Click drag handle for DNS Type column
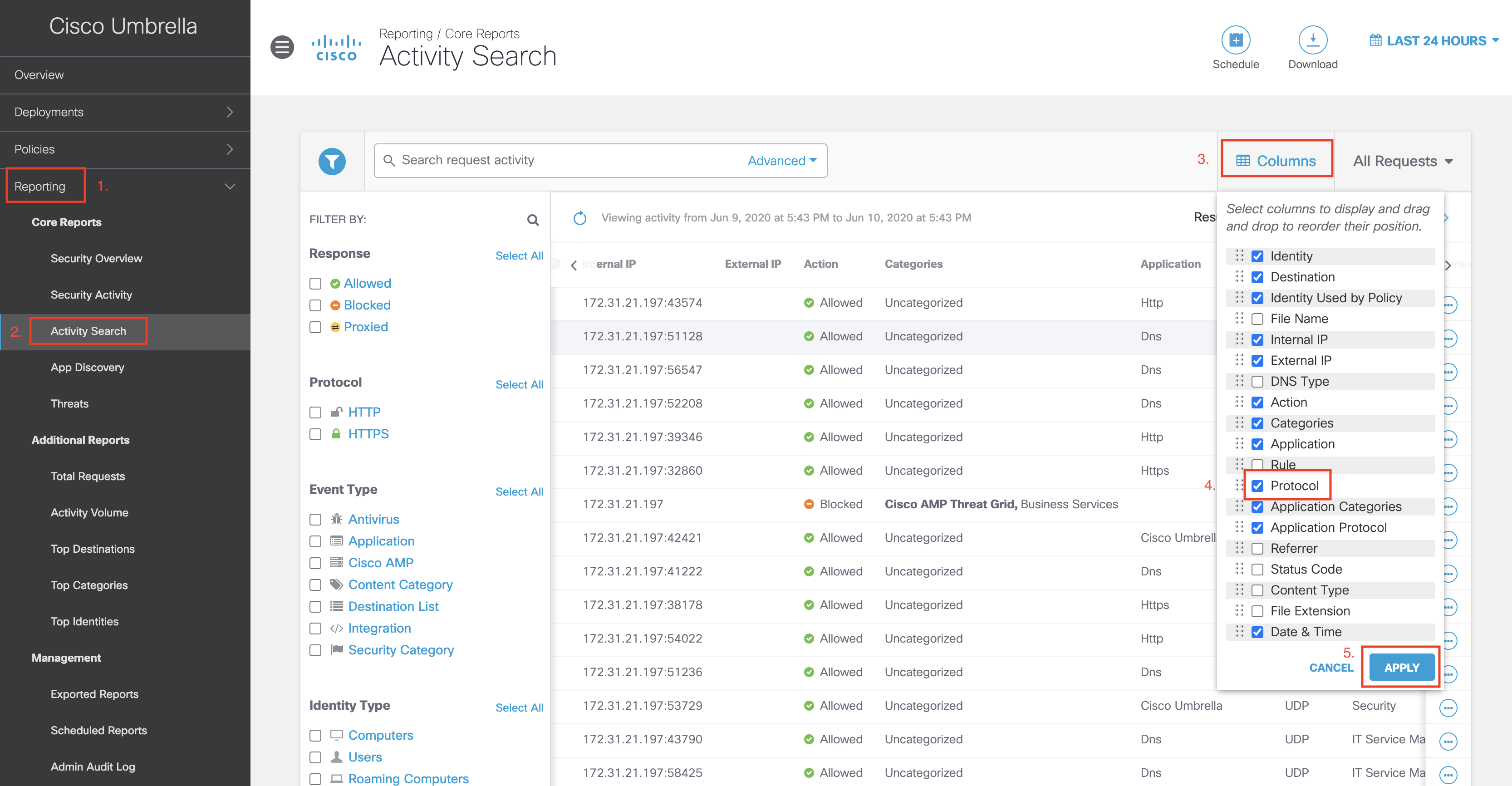Screen dimensions: 1512x786 point(1239,381)
